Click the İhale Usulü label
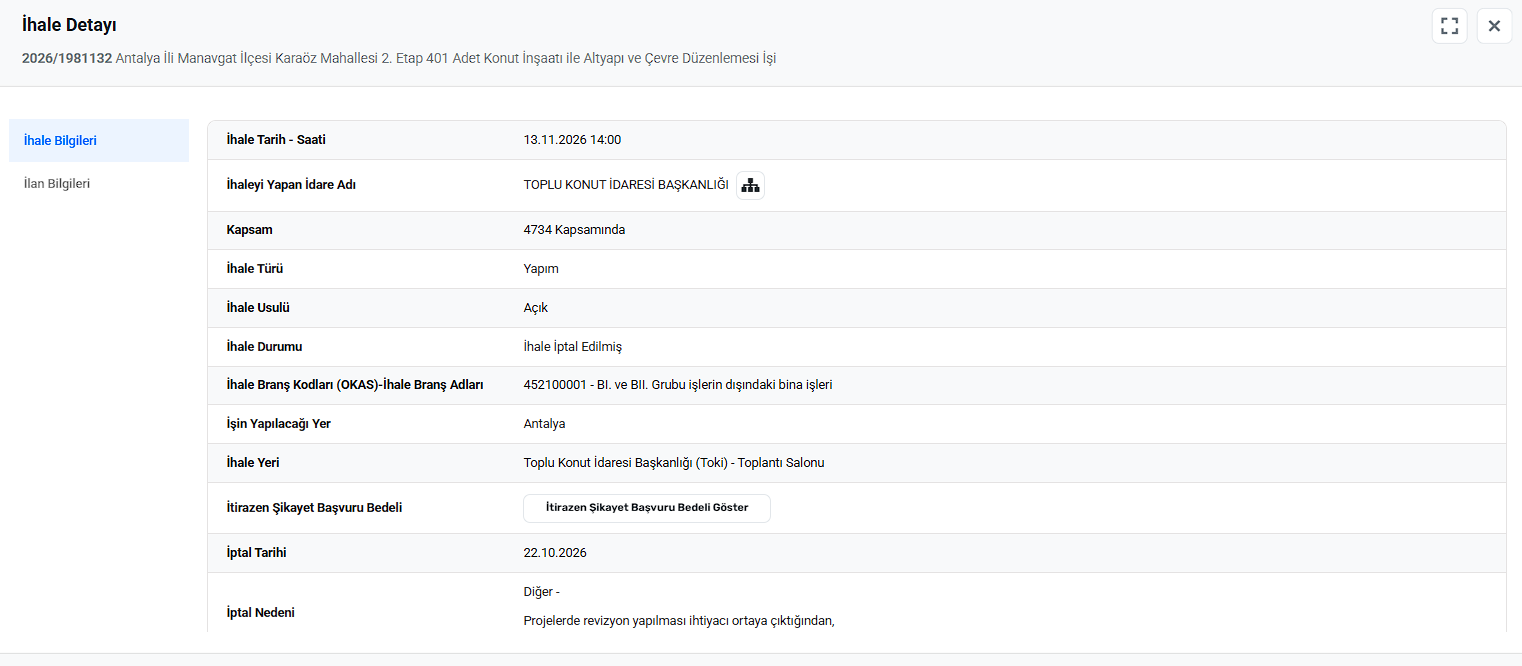This screenshot has width=1522, height=666. tap(258, 308)
